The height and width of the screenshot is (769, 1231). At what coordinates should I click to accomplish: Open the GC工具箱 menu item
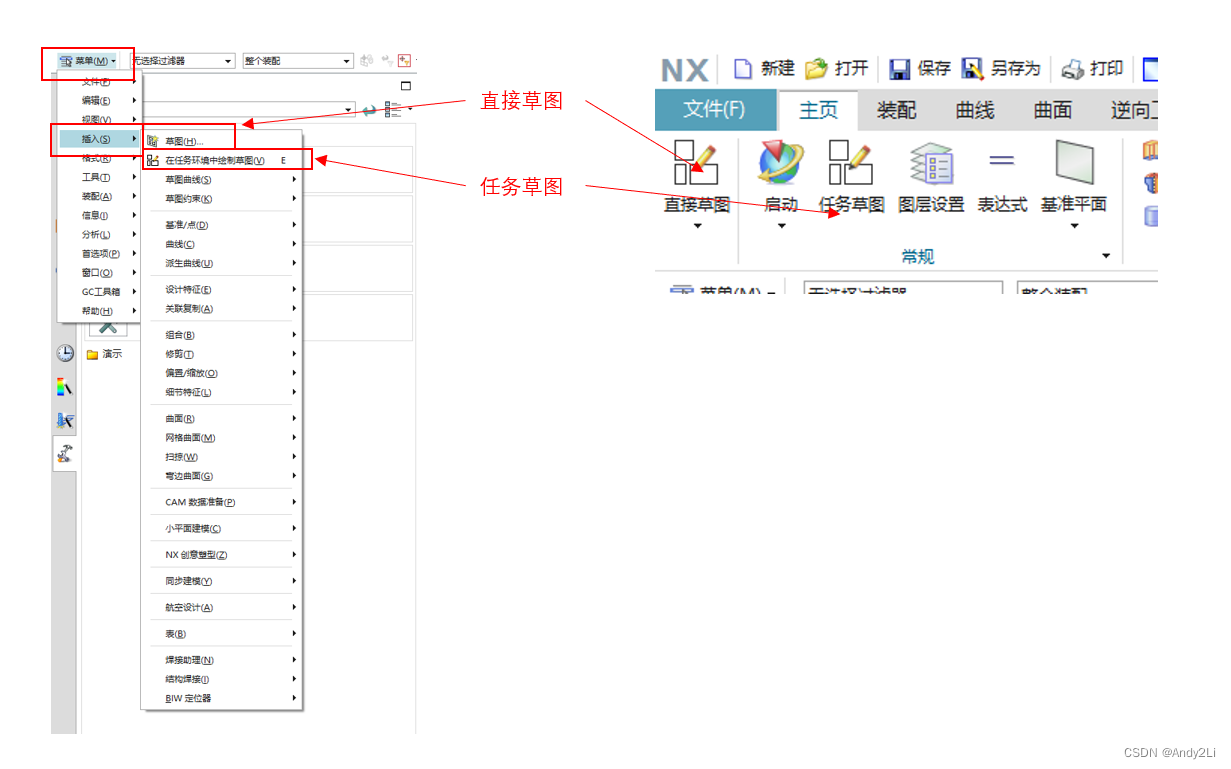tap(99, 292)
